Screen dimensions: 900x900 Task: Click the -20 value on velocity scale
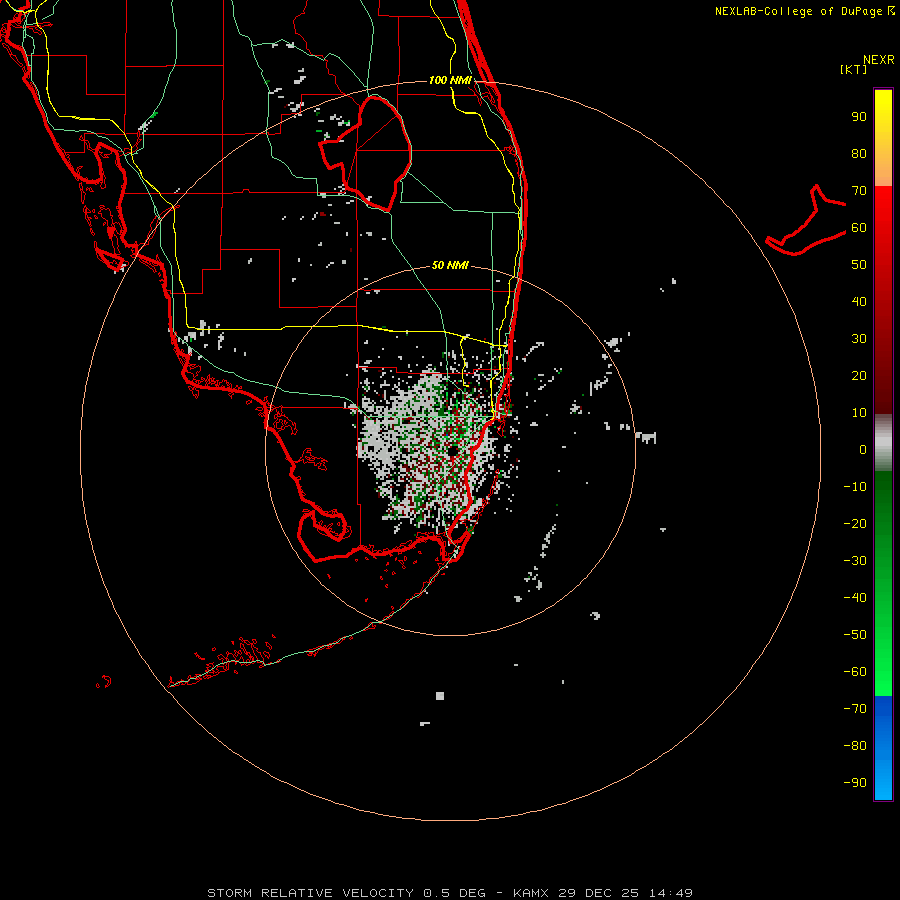coord(855,523)
